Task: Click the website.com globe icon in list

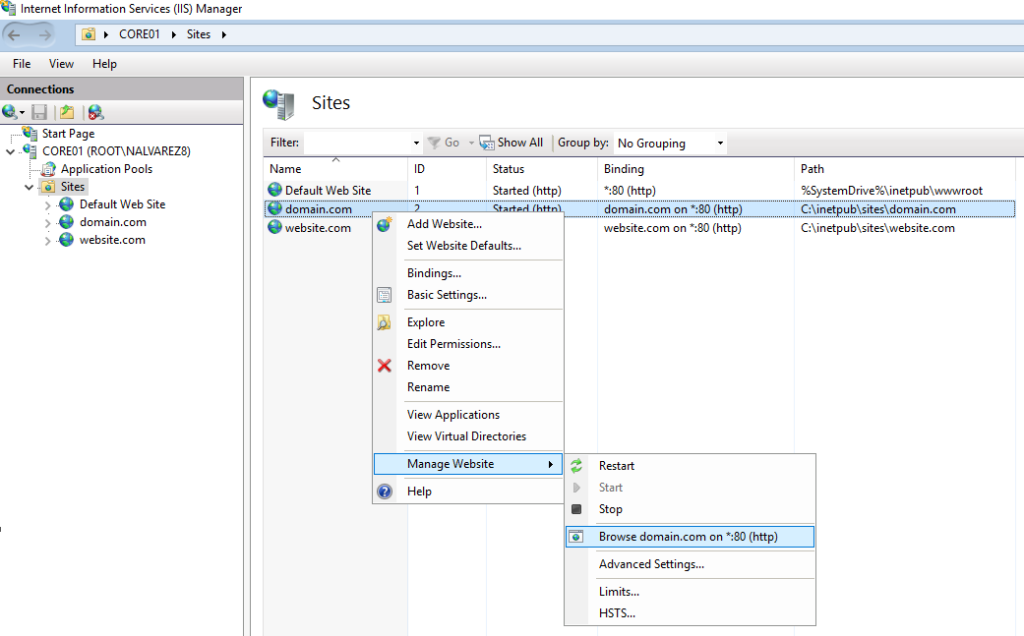Action: coord(275,227)
